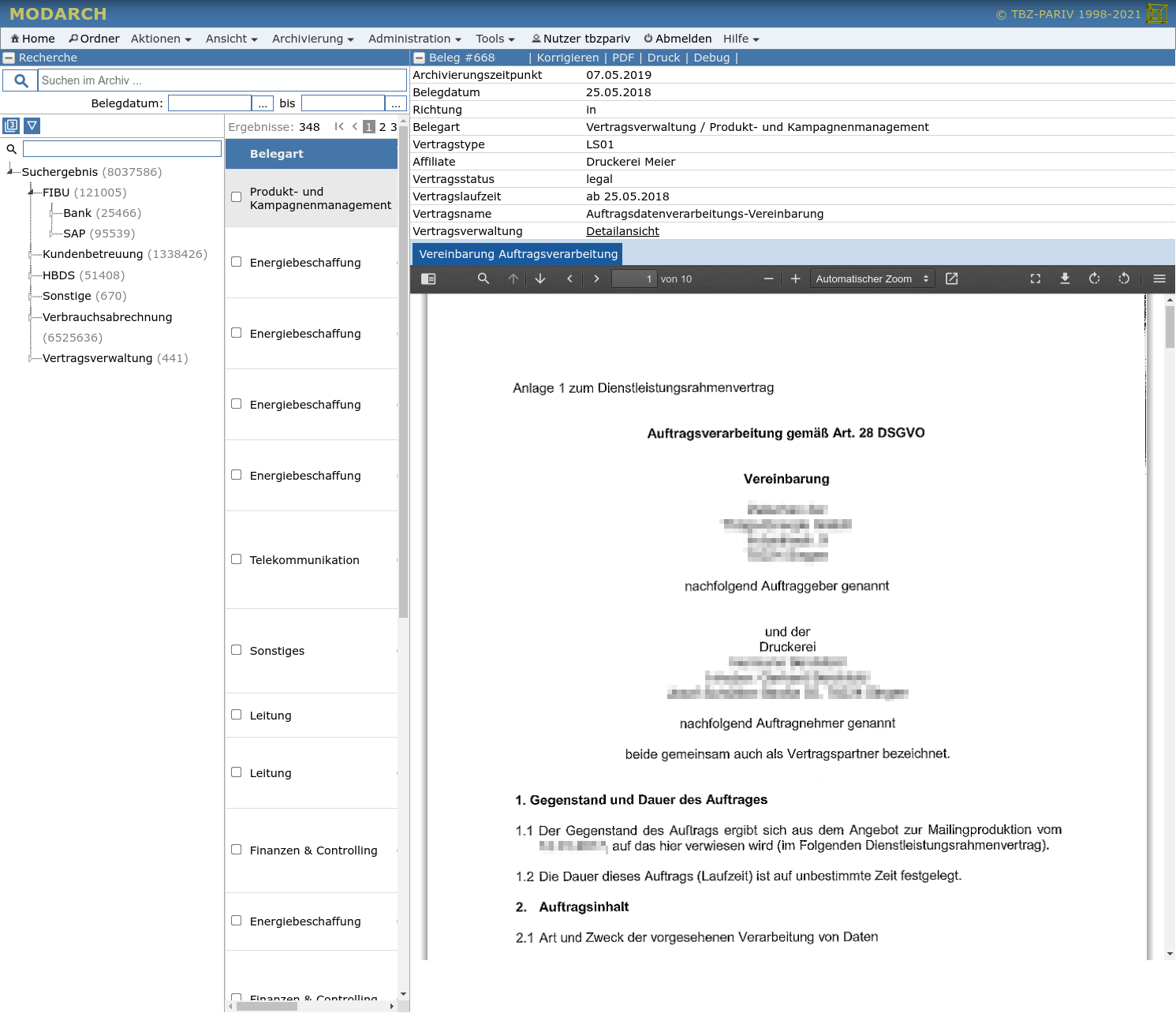
Task: Collapse the Suchergebnis root node
Action: tap(10, 171)
